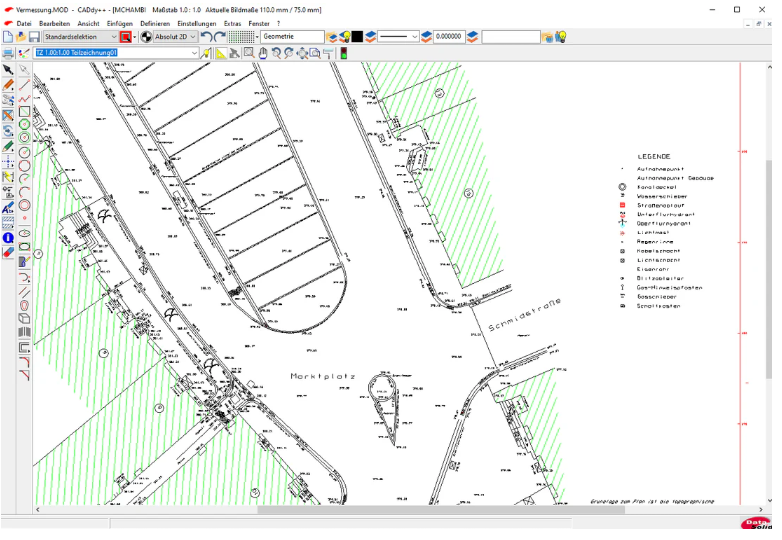782x540 pixels.
Task: Select the eraser tool in left sidebar
Action: (8, 252)
